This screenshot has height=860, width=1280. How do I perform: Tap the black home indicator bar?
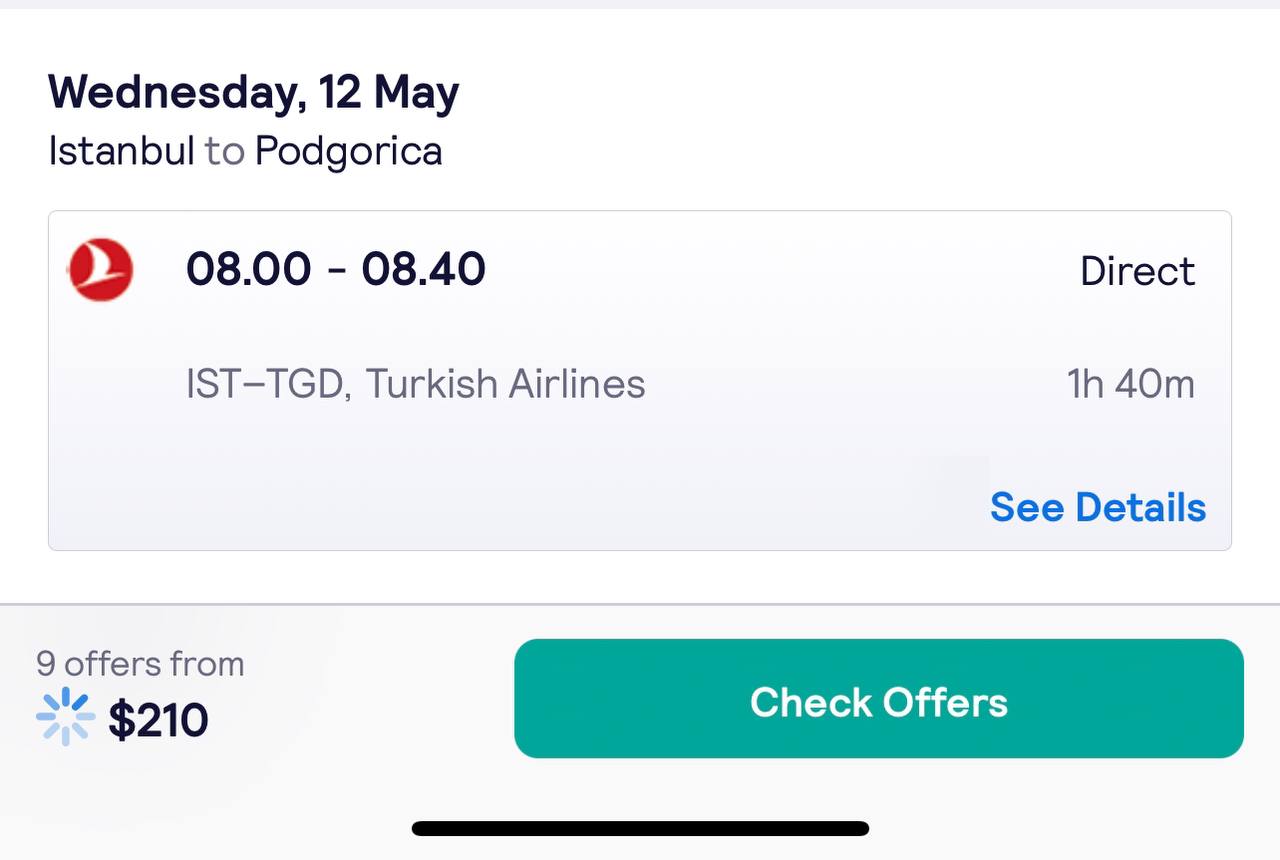(x=640, y=828)
